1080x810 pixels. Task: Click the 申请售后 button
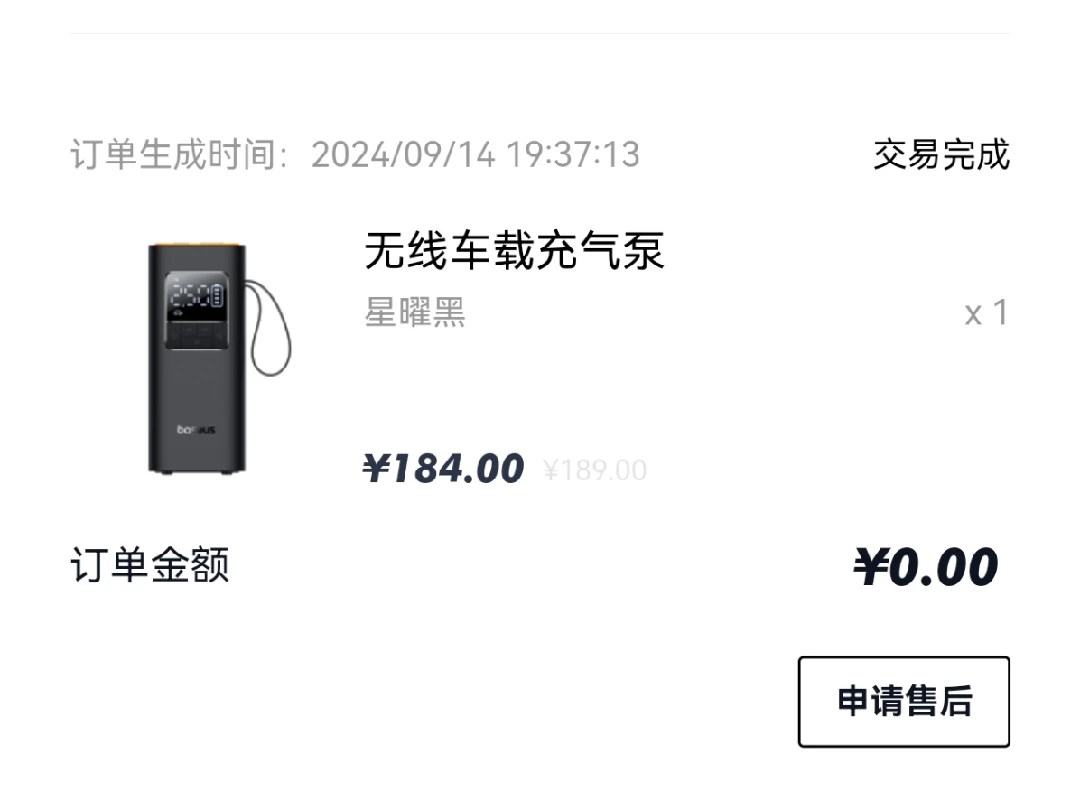coord(904,701)
